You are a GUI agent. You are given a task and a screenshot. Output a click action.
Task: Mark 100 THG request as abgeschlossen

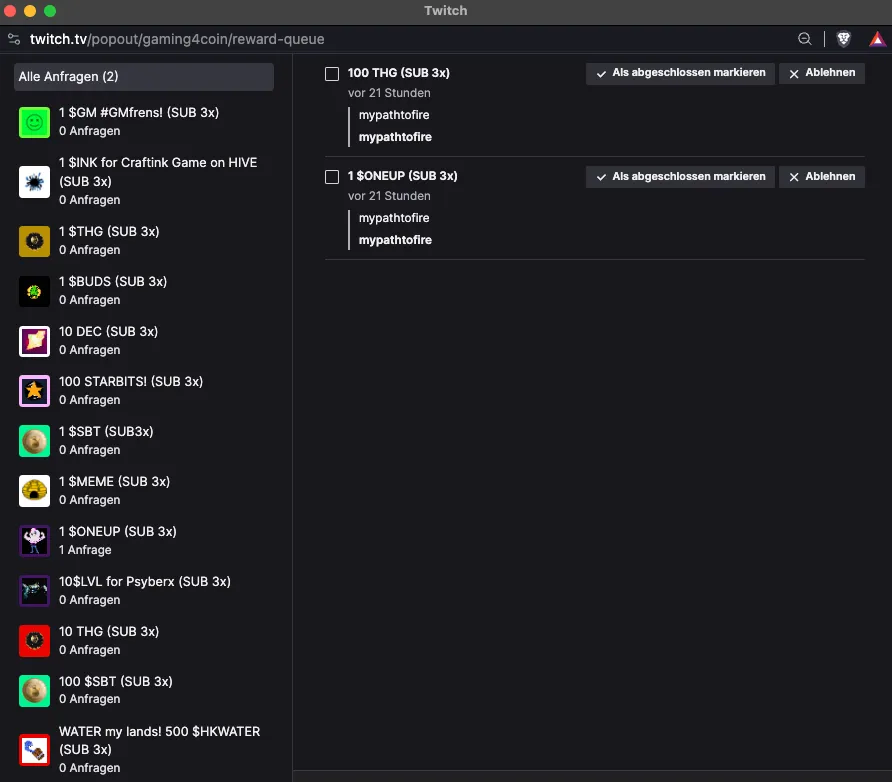click(x=680, y=73)
